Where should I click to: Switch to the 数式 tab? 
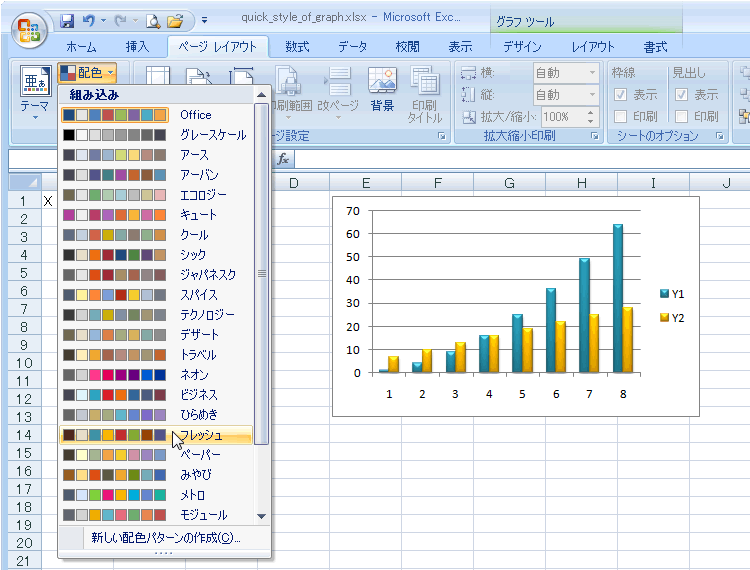pyautogui.click(x=297, y=47)
